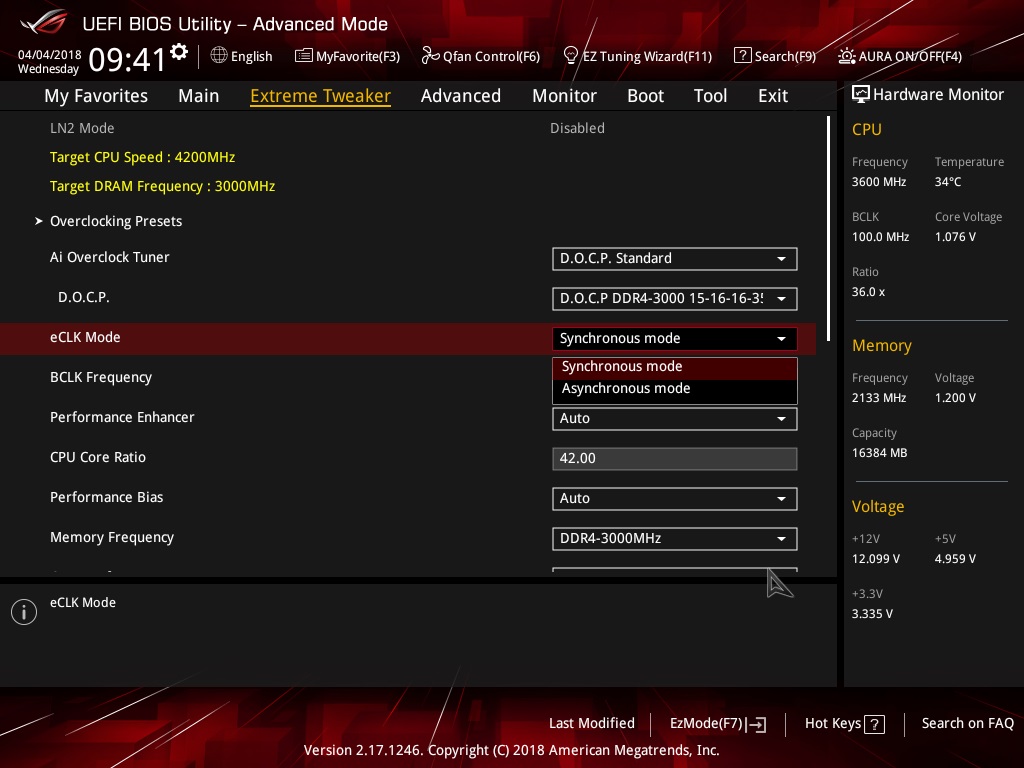Image resolution: width=1024 pixels, height=768 pixels.
Task: Open Hot Keys help
Action: pyautogui.click(x=844, y=724)
